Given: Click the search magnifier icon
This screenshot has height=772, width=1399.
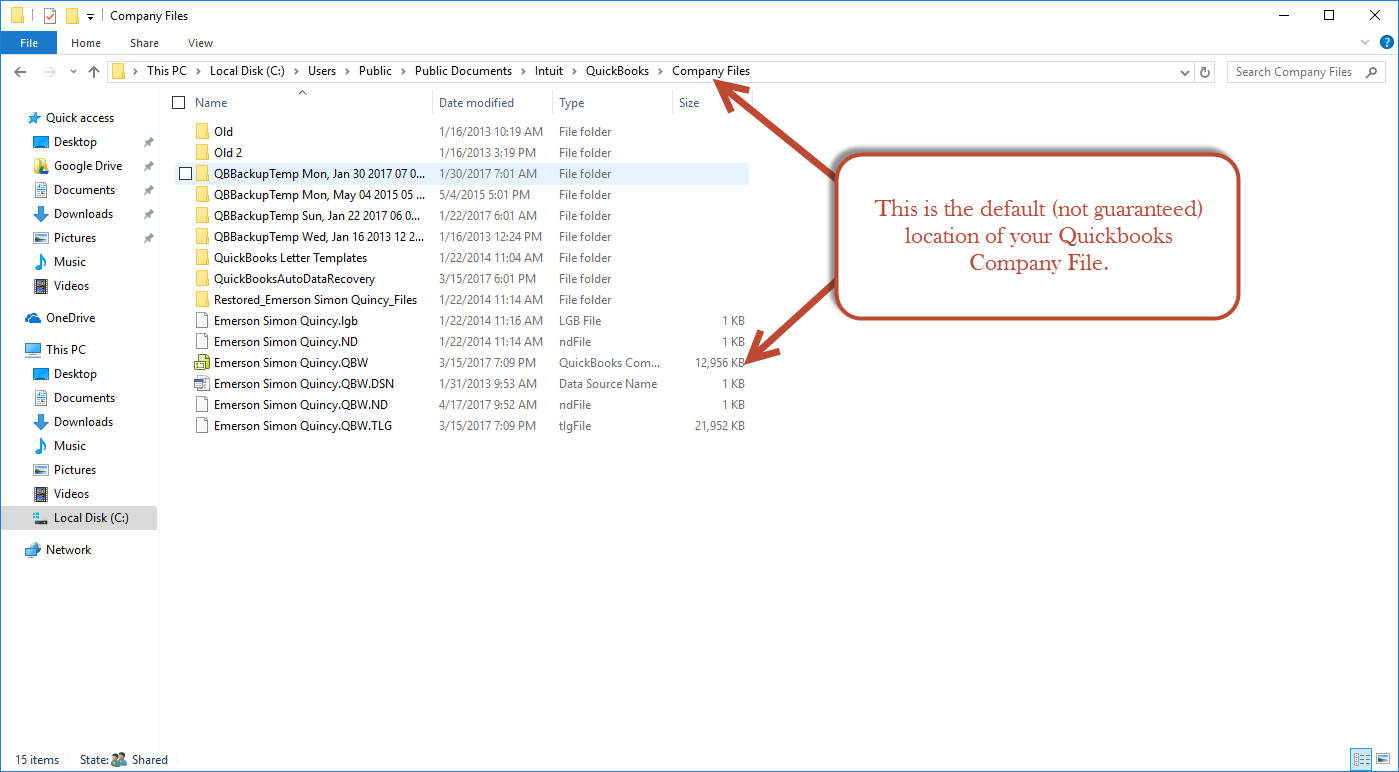Looking at the screenshot, I should pos(1372,72).
